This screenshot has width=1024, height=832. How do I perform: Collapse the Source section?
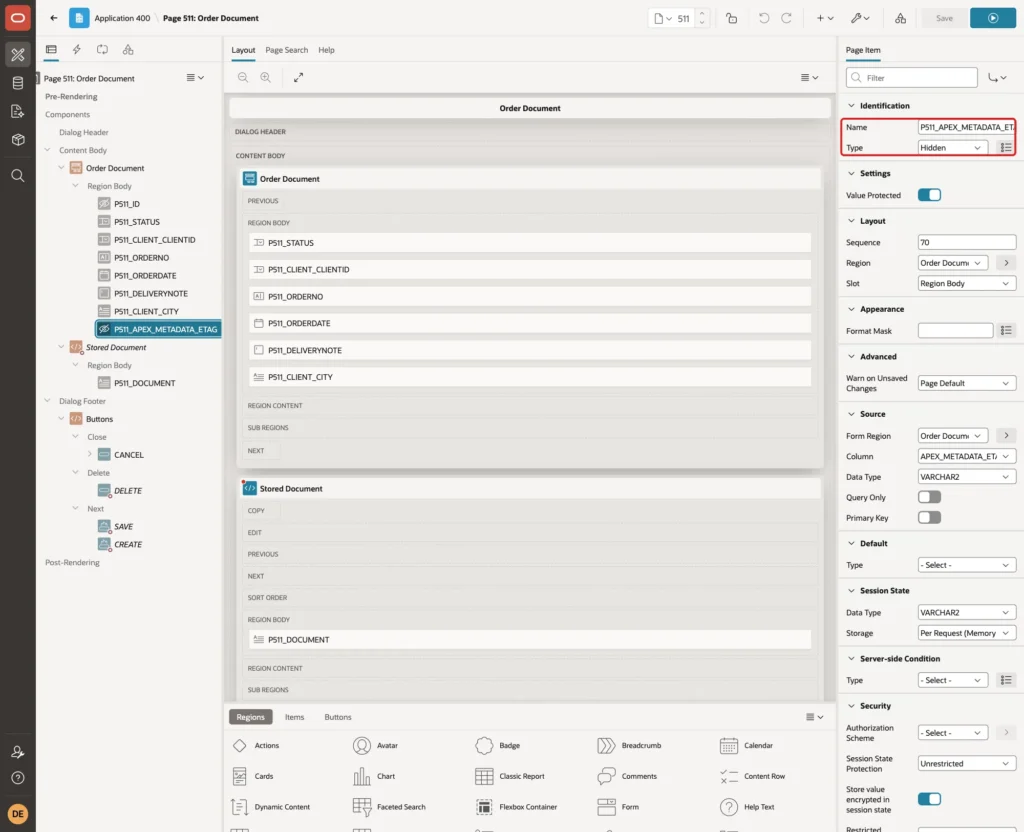tap(851, 414)
